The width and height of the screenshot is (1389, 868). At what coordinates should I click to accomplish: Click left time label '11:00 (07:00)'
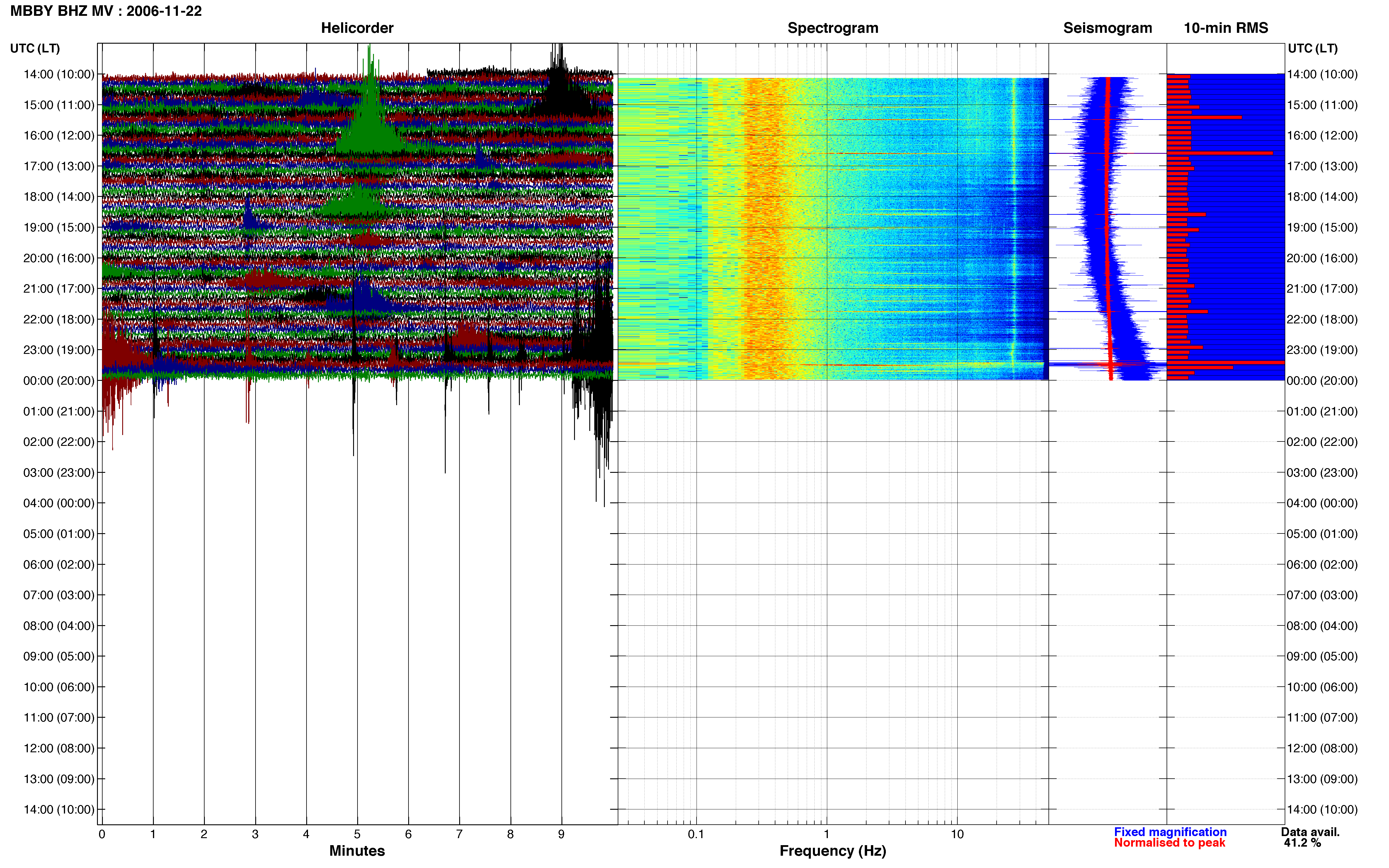pyautogui.click(x=59, y=717)
